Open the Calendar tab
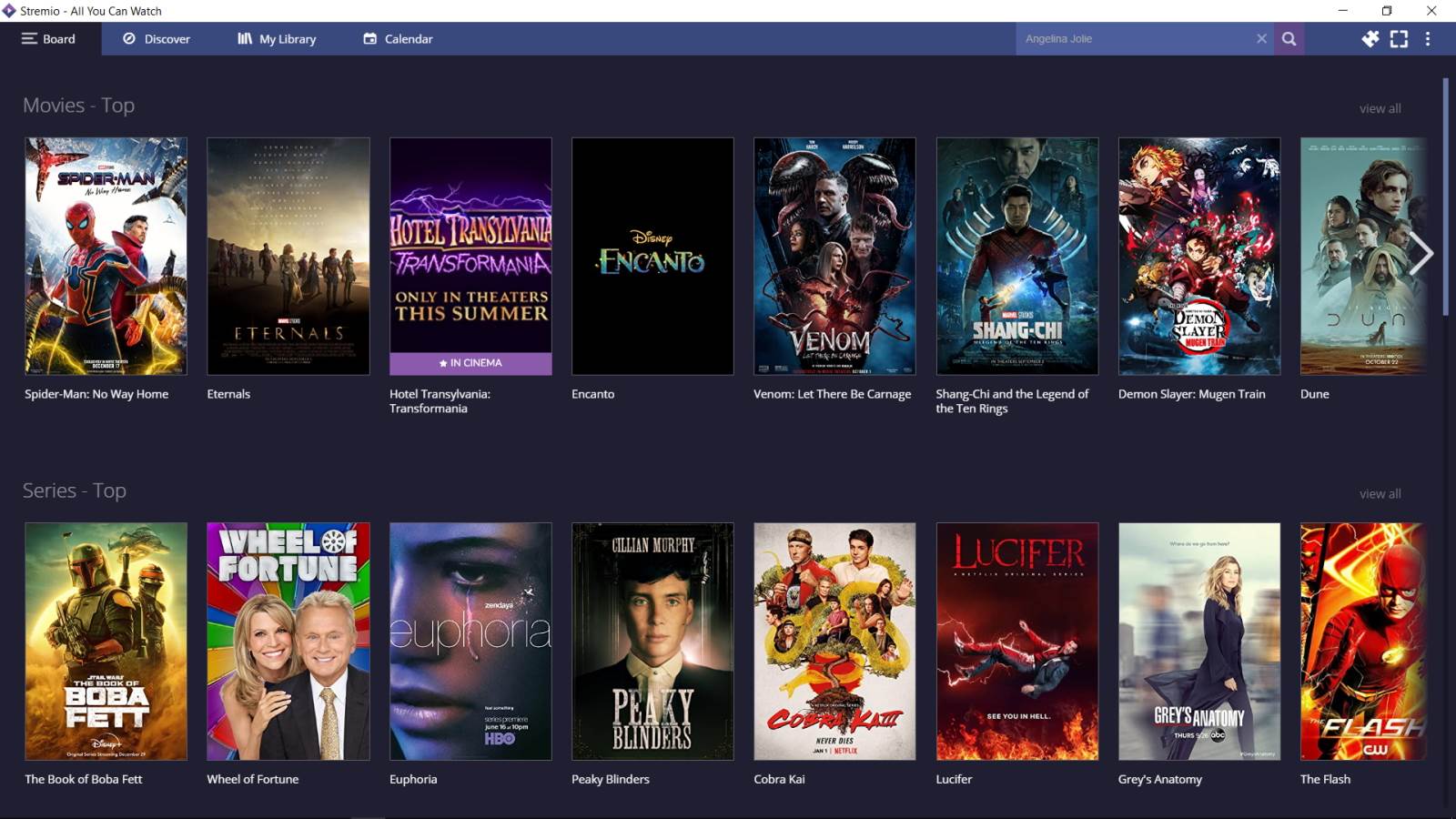 (x=398, y=39)
